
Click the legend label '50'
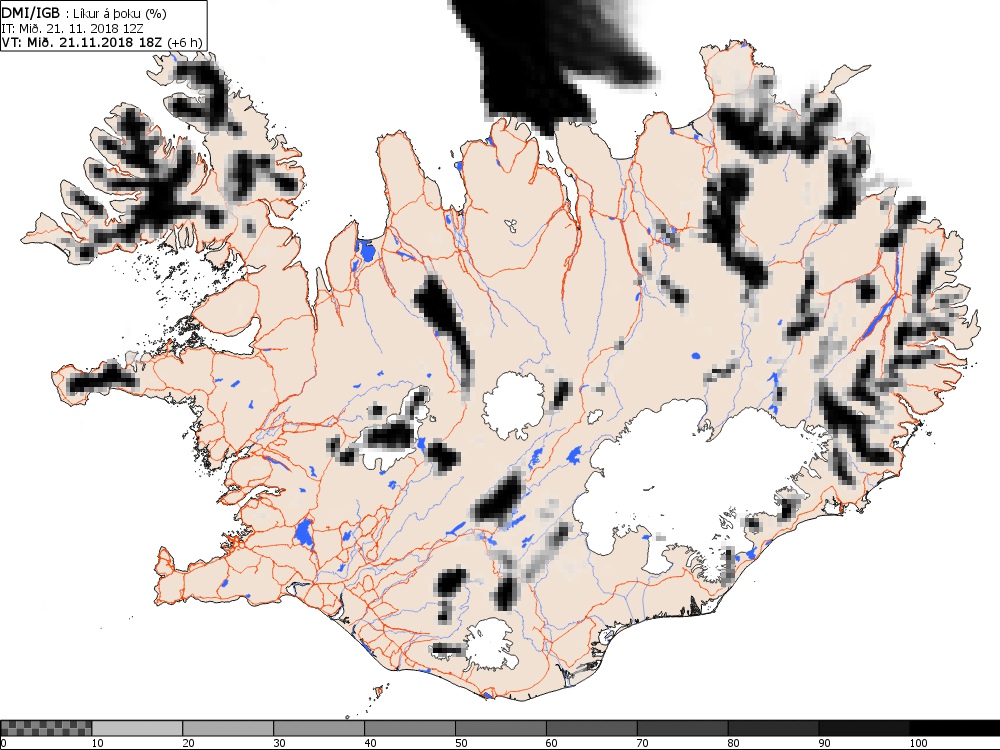(461, 743)
